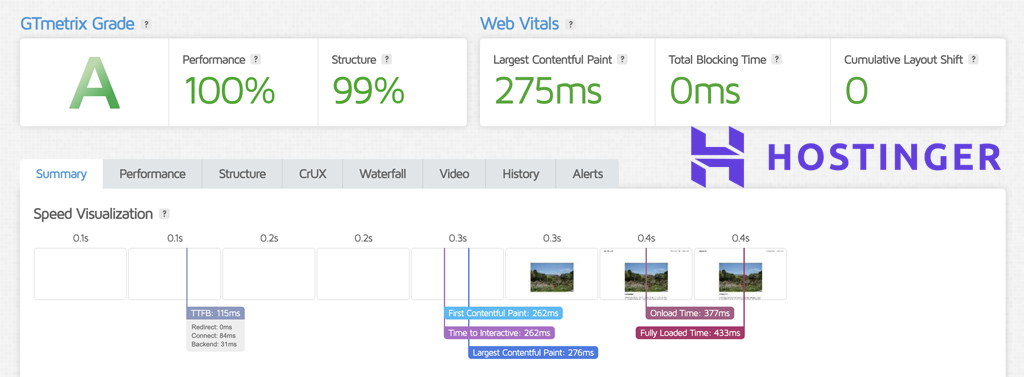1024x377 pixels.
Task: Click help icon next to Web Vitals
Action: click(x=571, y=24)
